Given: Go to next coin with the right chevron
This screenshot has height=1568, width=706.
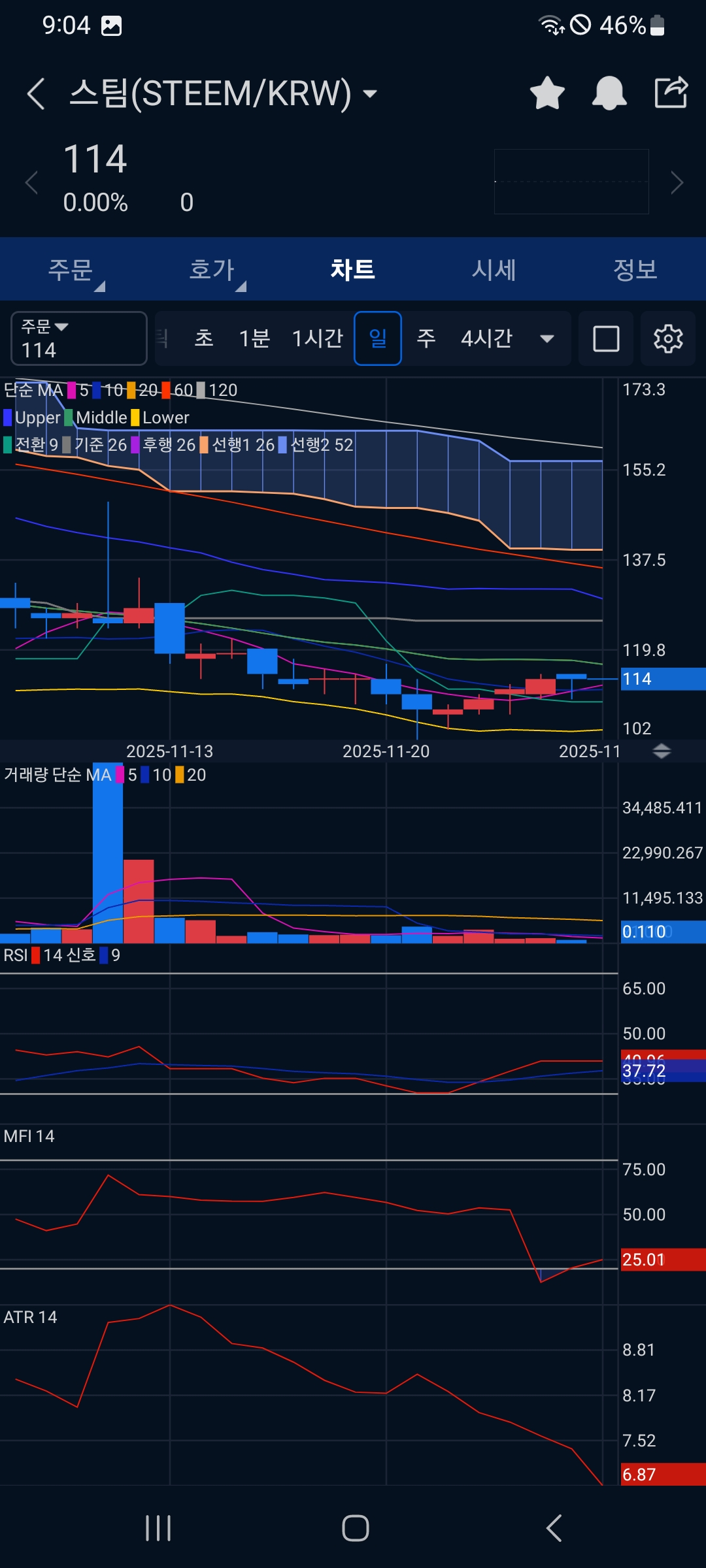Looking at the screenshot, I should click(677, 182).
